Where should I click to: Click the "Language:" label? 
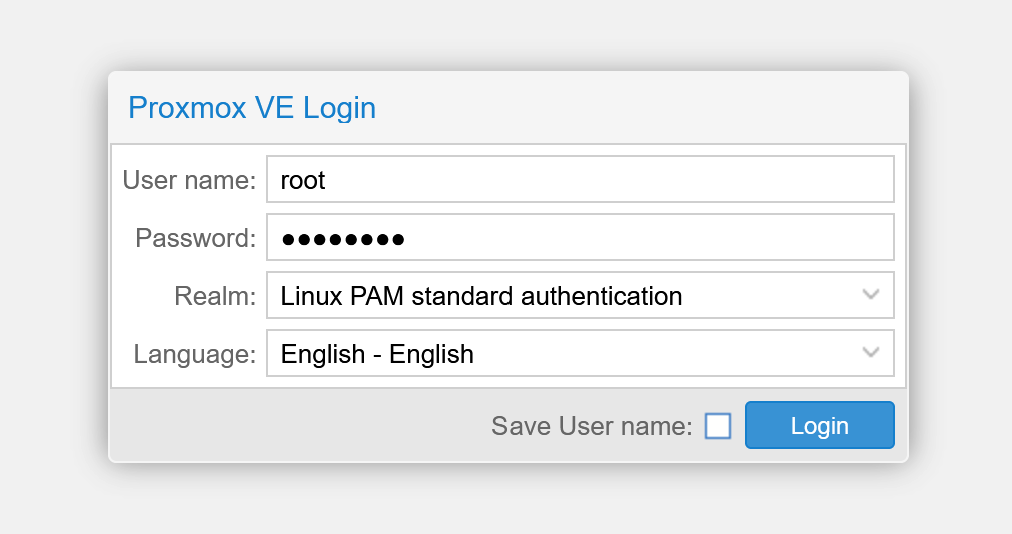click(x=195, y=354)
